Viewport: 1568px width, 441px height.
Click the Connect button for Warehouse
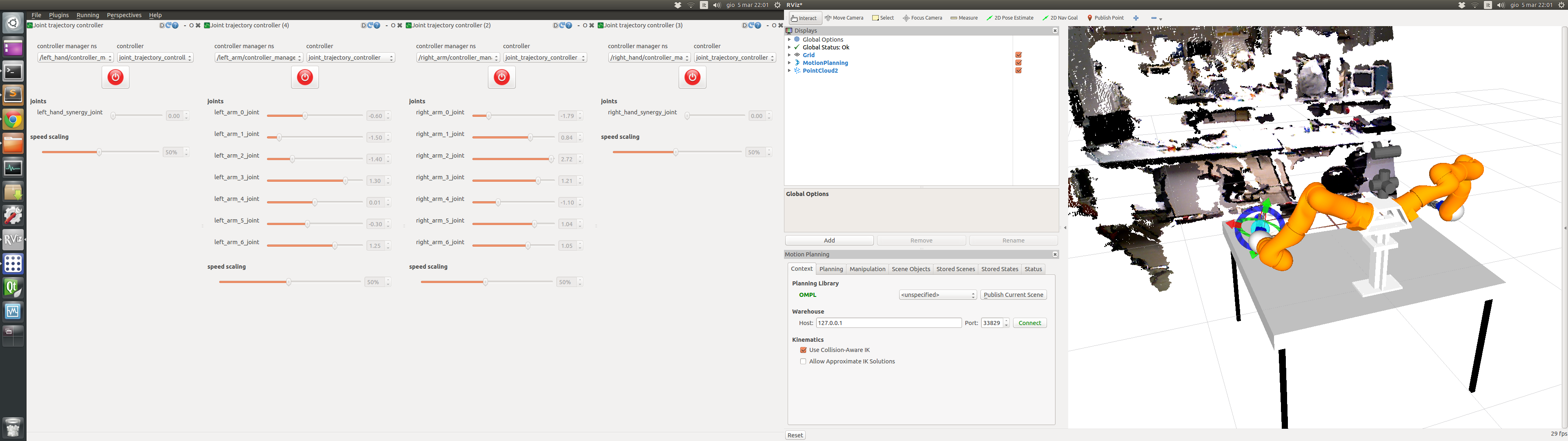(x=1029, y=322)
